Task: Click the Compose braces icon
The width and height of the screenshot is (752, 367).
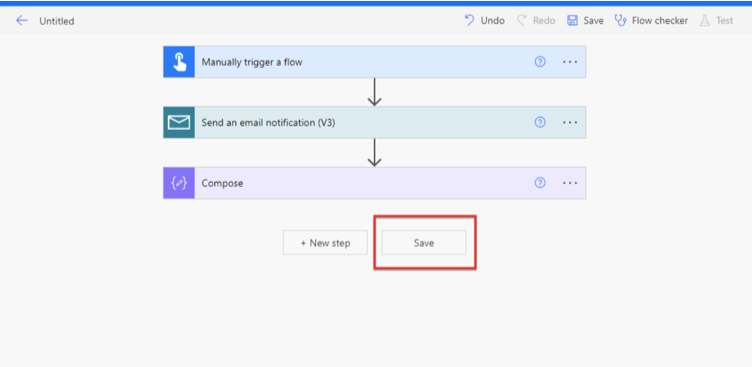Action: click(179, 183)
